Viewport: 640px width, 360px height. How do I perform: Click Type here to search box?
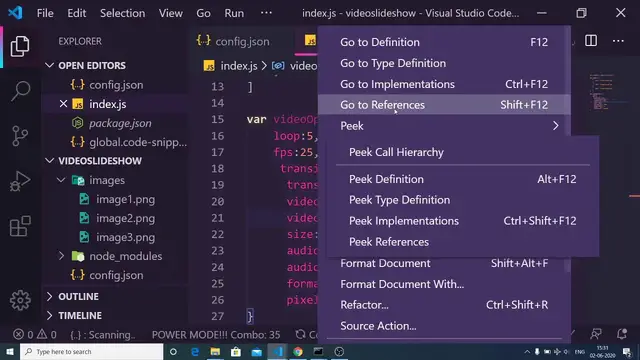tap(91, 351)
